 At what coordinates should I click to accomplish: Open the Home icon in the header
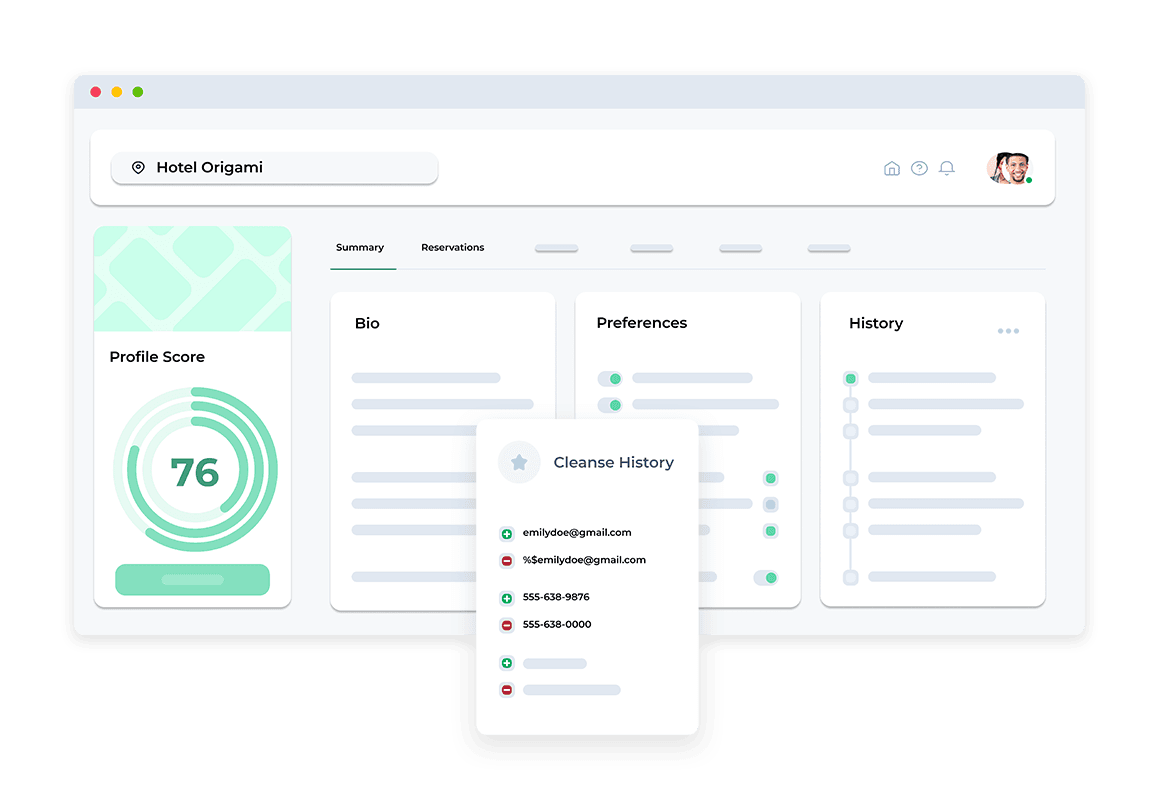pos(891,168)
